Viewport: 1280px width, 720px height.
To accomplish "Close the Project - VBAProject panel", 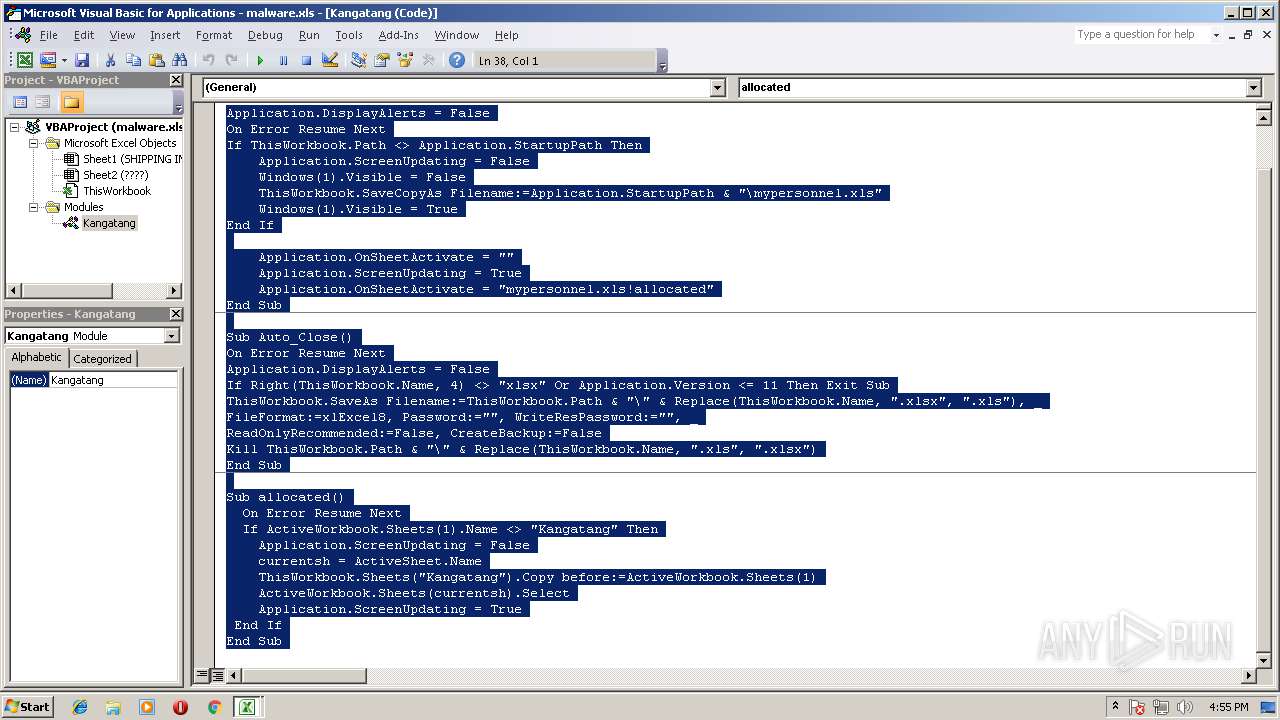I will pos(176,80).
